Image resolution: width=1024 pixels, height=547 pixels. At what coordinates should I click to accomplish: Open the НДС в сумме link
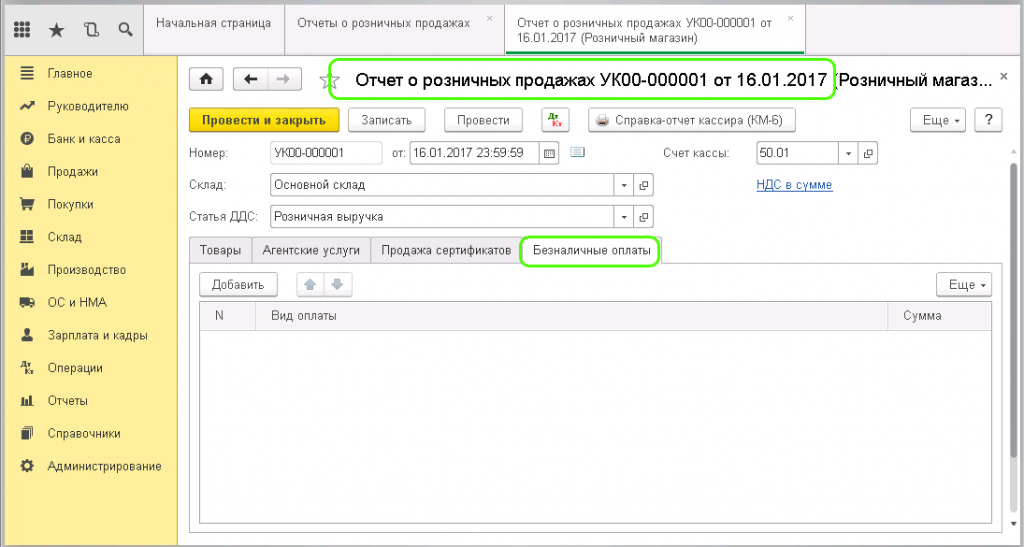pos(795,185)
